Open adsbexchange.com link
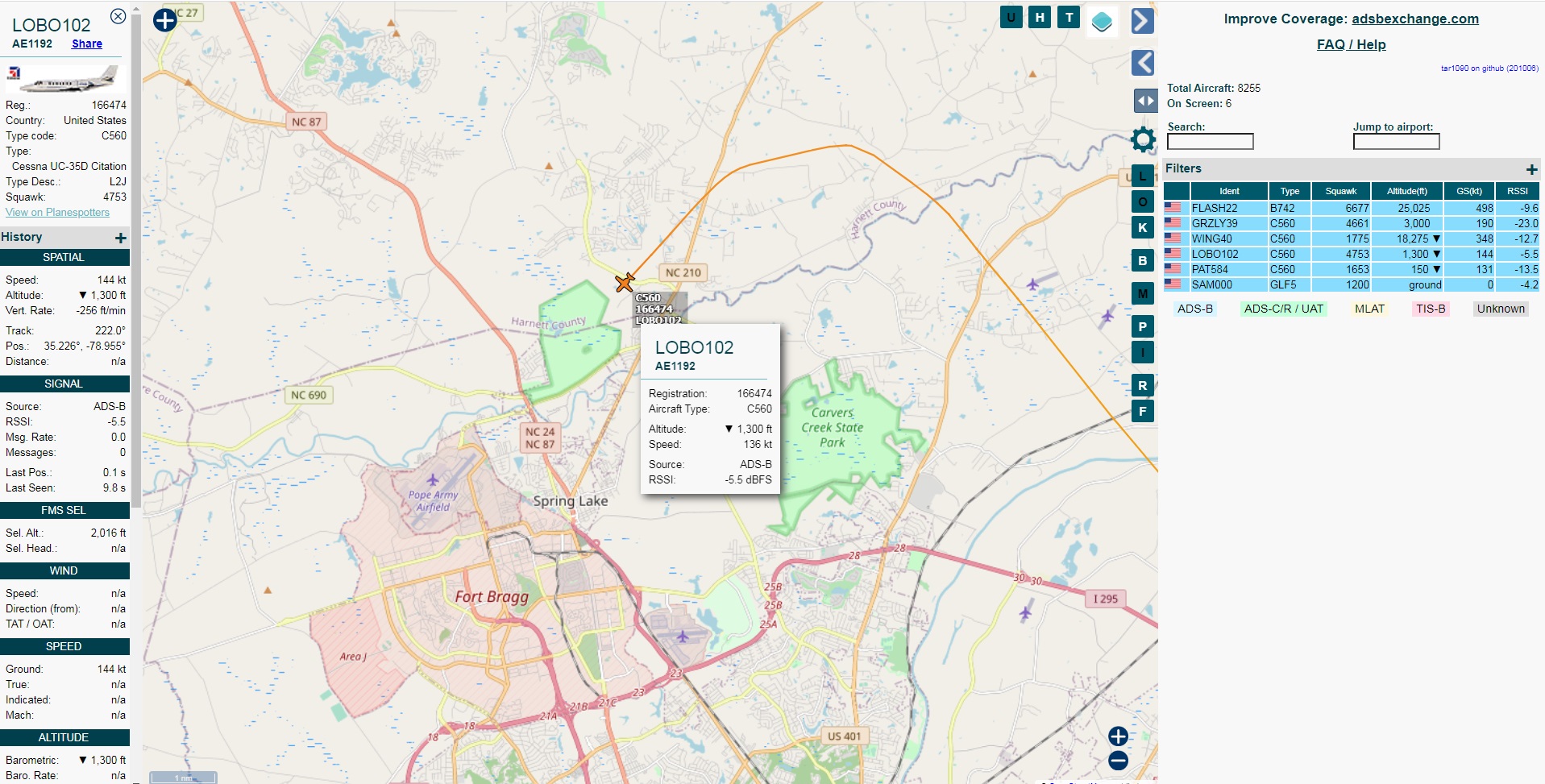This screenshot has width=1545, height=784. pyautogui.click(x=1414, y=19)
